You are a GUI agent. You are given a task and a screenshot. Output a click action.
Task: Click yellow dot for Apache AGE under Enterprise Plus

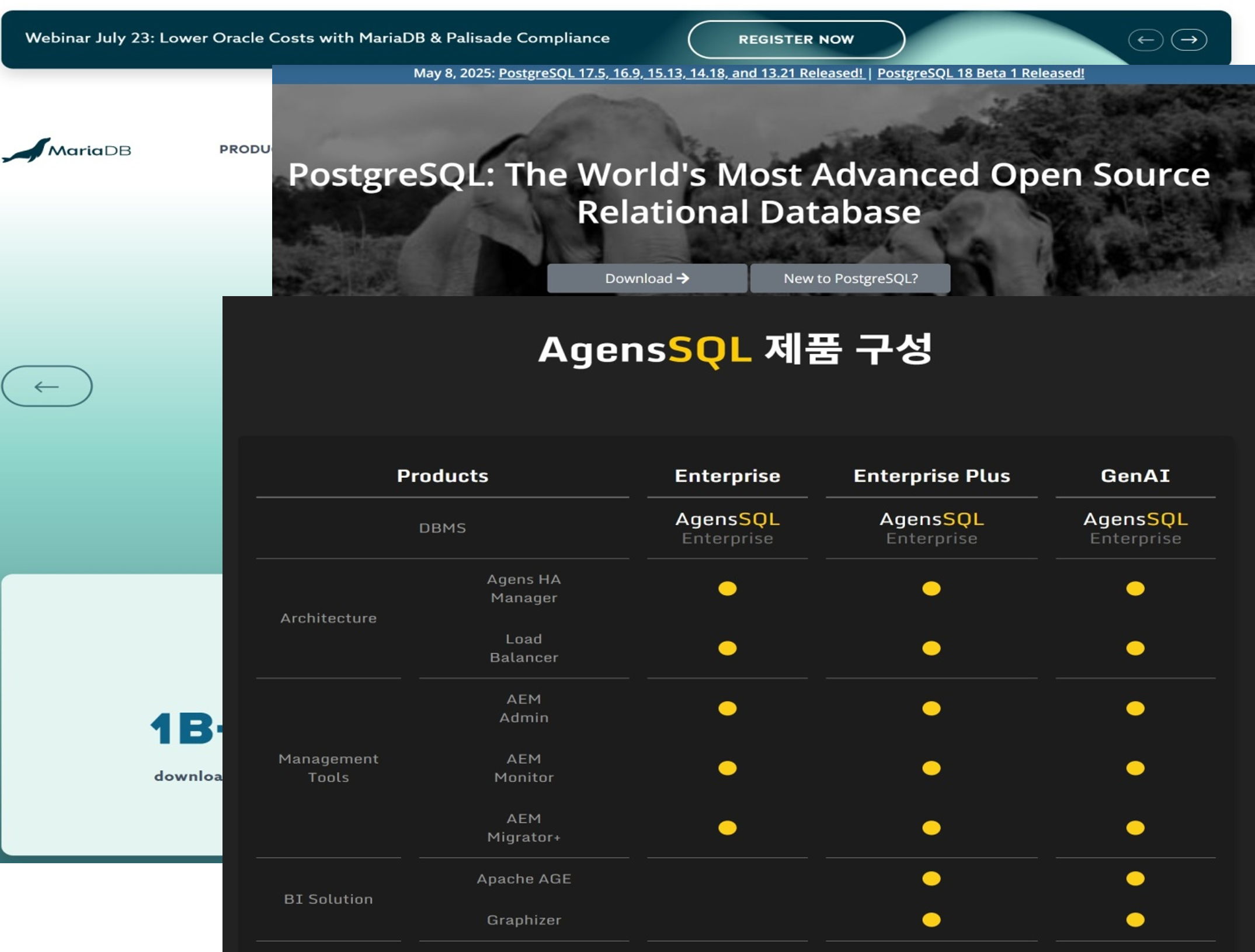point(931,878)
